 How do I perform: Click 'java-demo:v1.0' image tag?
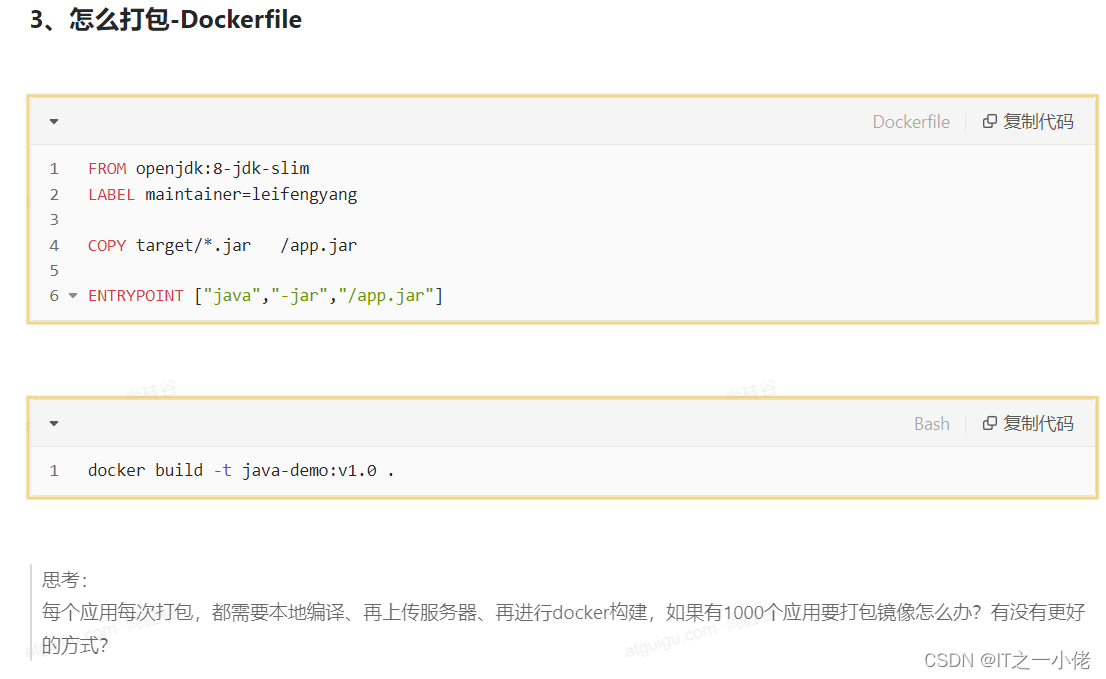(x=310, y=471)
